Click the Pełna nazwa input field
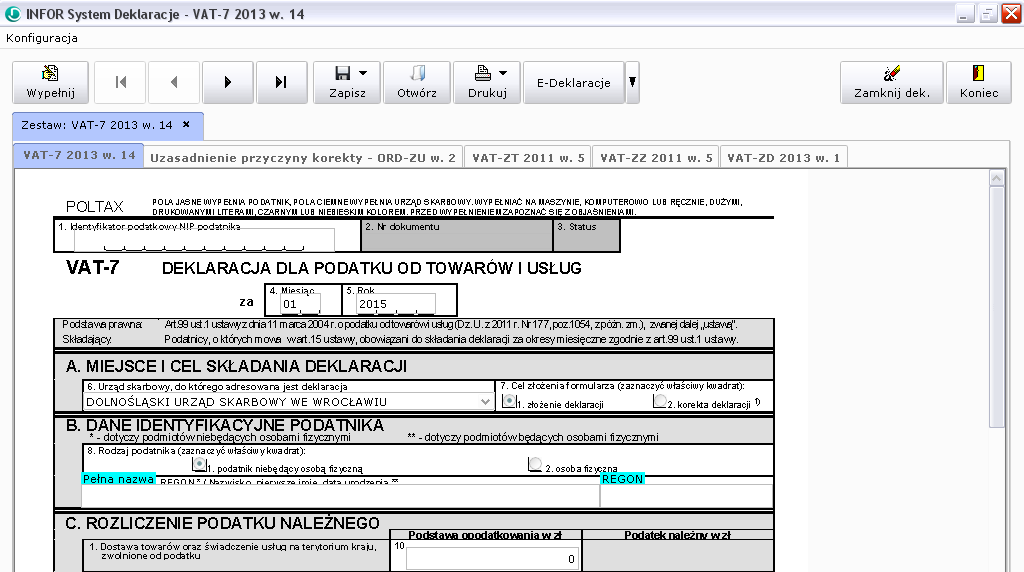 coord(340,496)
